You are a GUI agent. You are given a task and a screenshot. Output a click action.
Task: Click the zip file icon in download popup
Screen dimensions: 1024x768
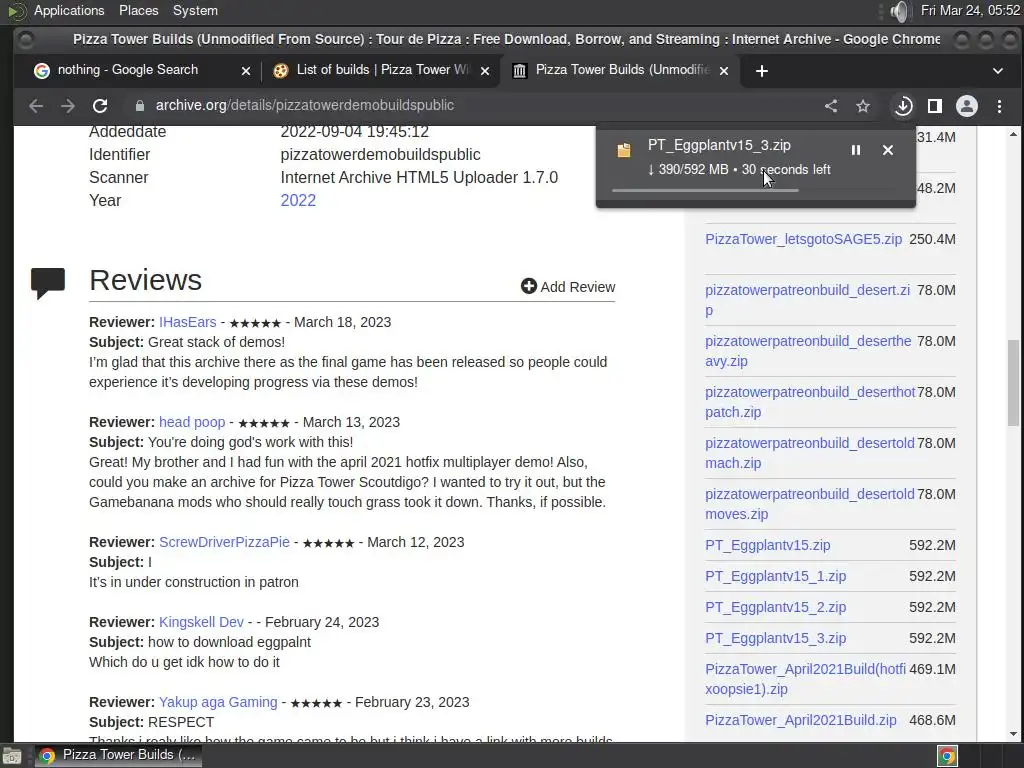click(x=624, y=150)
